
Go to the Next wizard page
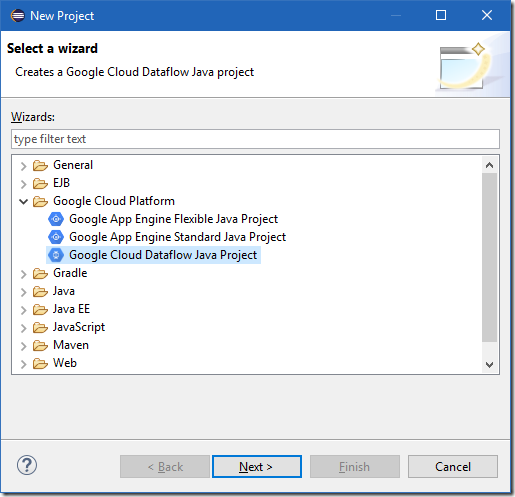(x=257, y=467)
